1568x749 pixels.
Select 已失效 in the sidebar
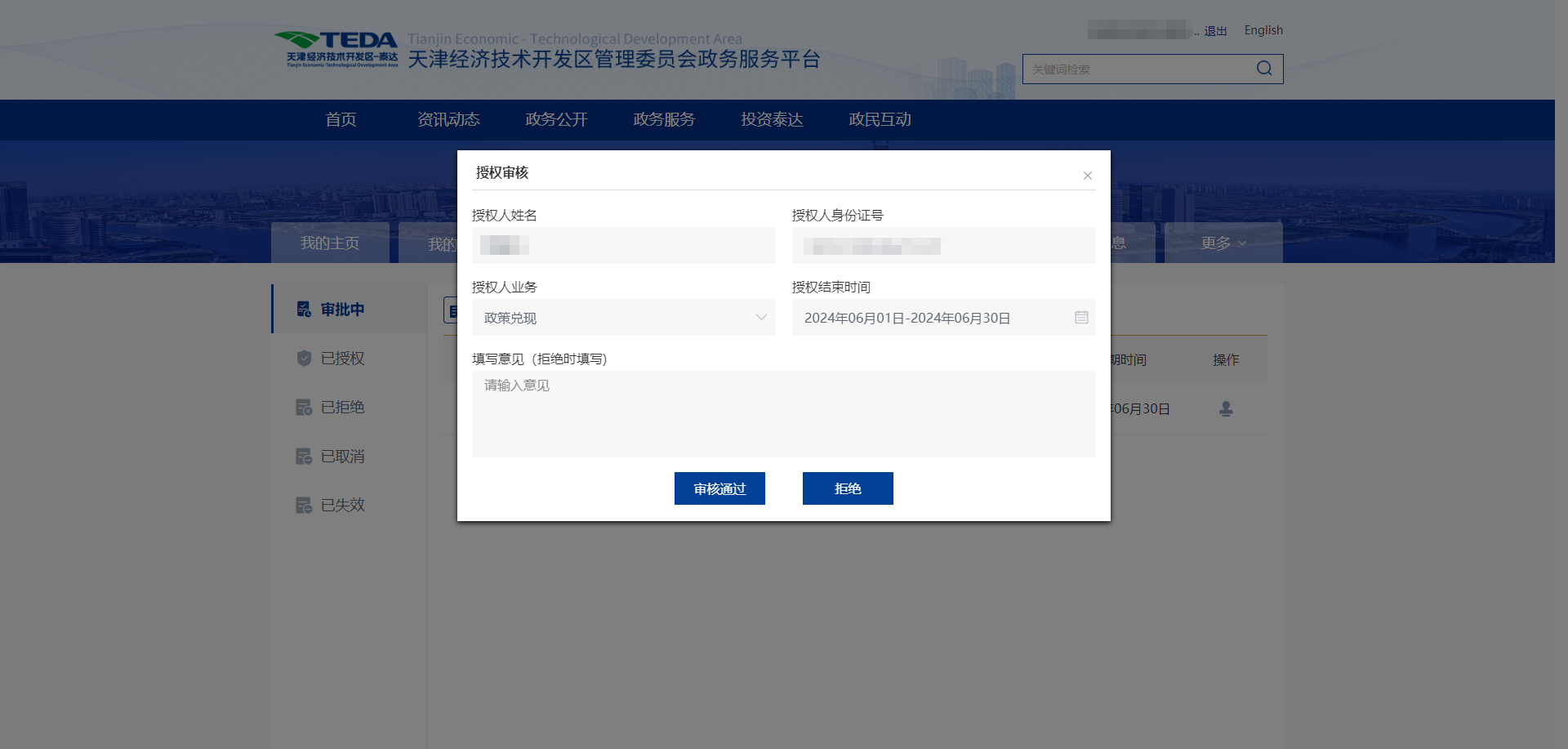tap(350, 505)
